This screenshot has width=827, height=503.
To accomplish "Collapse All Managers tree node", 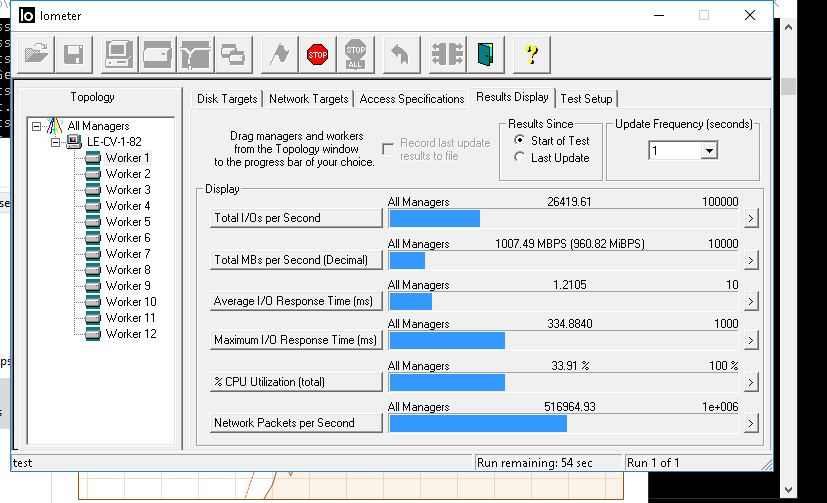I will (36, 126).
